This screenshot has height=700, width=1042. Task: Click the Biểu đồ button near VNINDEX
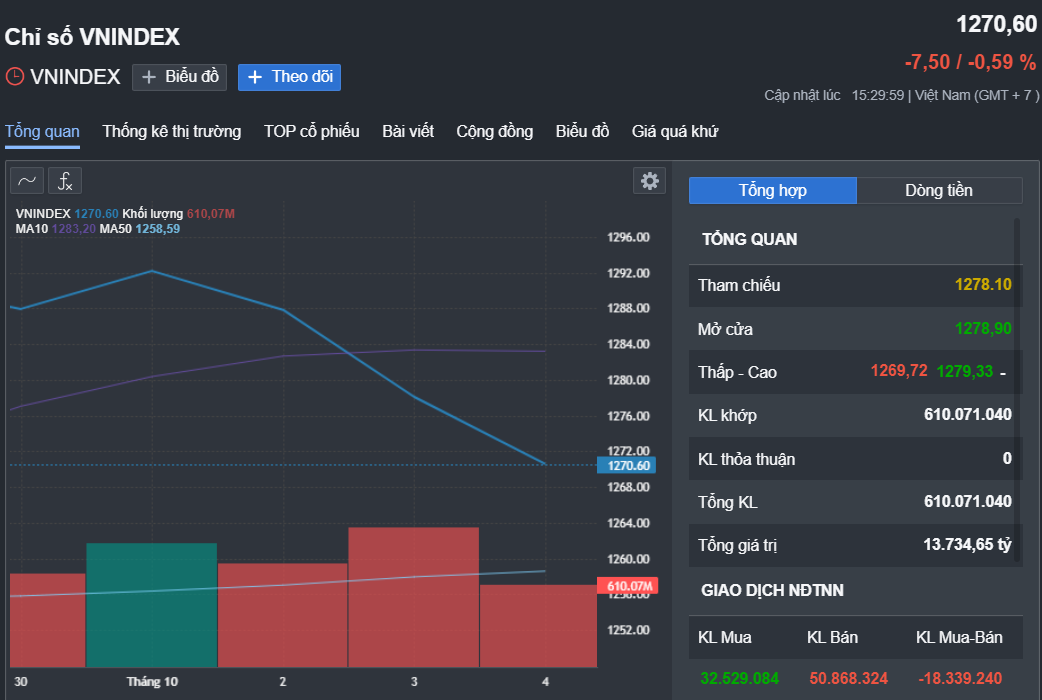click(179, 77)
